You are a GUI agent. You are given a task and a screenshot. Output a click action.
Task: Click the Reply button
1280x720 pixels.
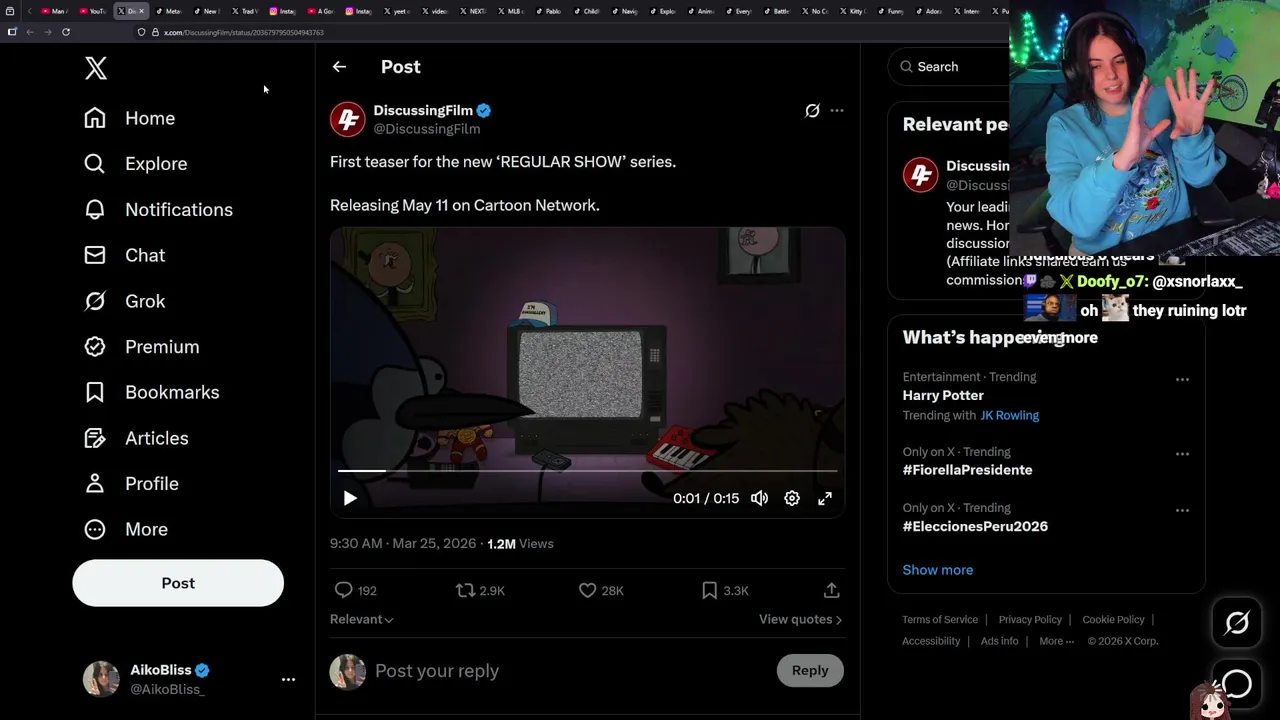tap(810, 671)
